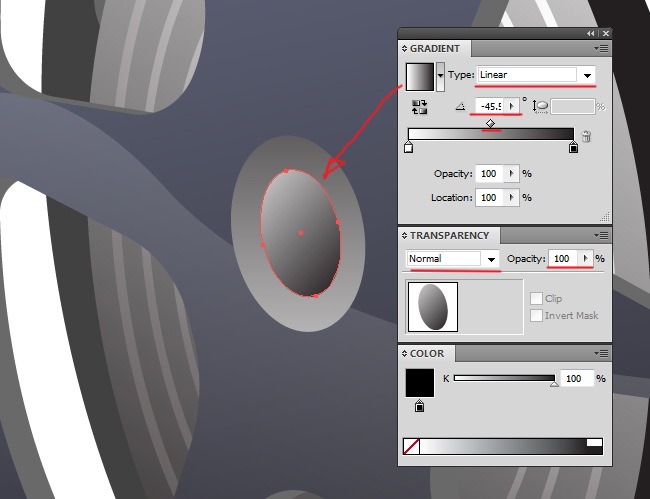Image resolution: width=650 pixels, height=499 pixels.
Task: Click the white swatch at spectrum bar end
Action: (594, 443)
